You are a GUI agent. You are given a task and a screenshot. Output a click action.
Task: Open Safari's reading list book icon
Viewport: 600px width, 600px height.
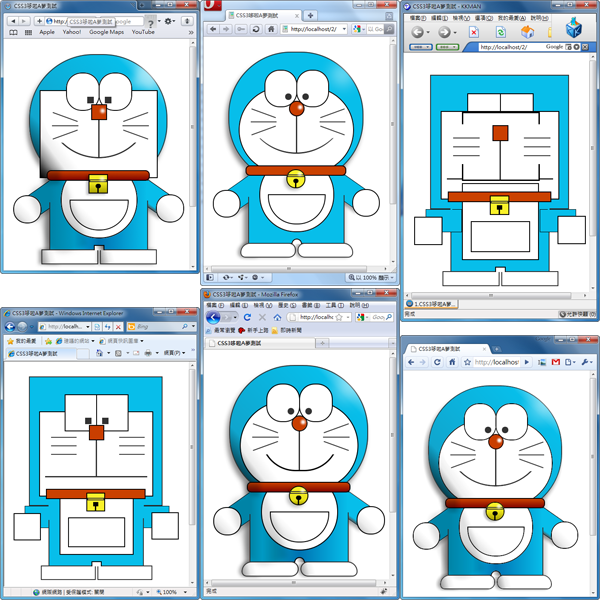click(13, 33)
